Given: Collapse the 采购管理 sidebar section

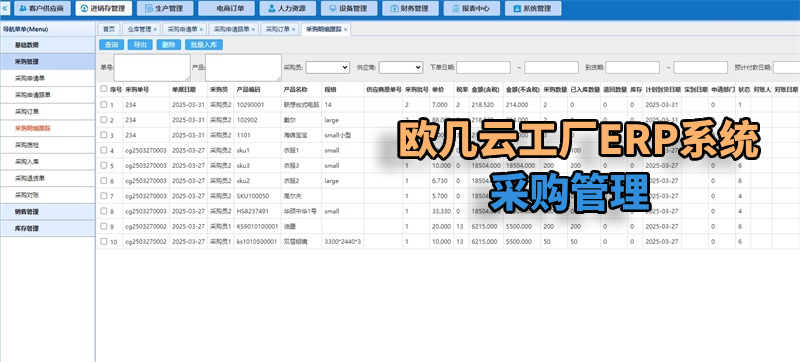Looking at the screenshot, I should click(47, 62).
